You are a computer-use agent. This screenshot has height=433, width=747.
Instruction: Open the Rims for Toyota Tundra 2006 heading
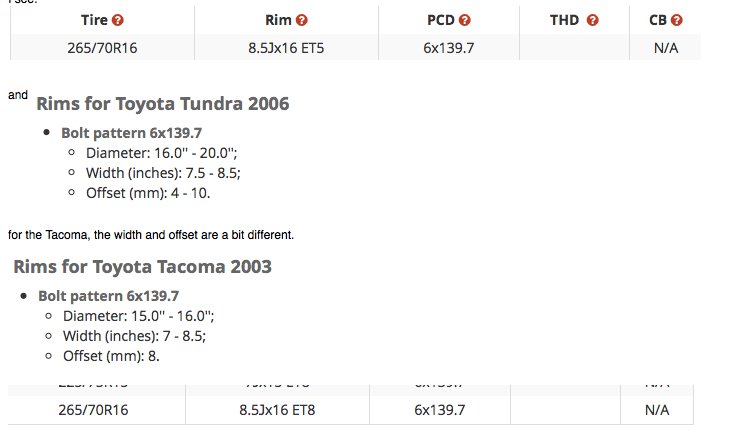pyautogui.click(x=162, y=104)
